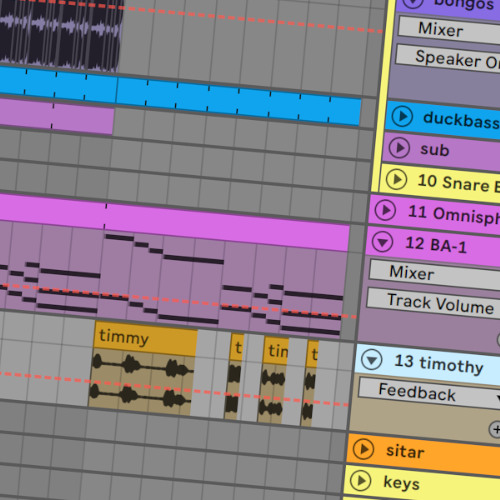The image size is (500, 500).
Task: Select the tin audio clip
Action: (x=274, y=380)
